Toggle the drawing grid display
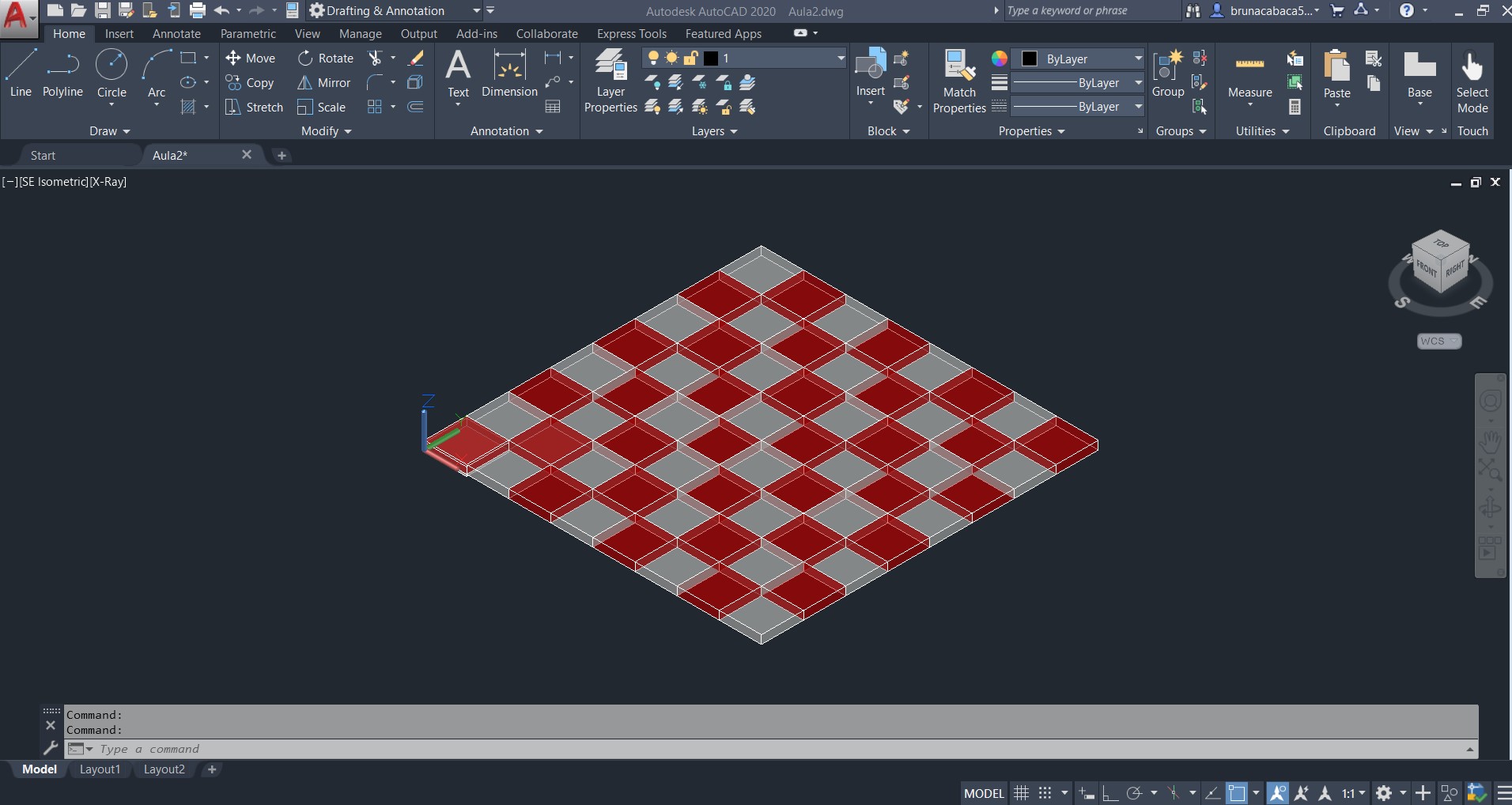 1022,792
